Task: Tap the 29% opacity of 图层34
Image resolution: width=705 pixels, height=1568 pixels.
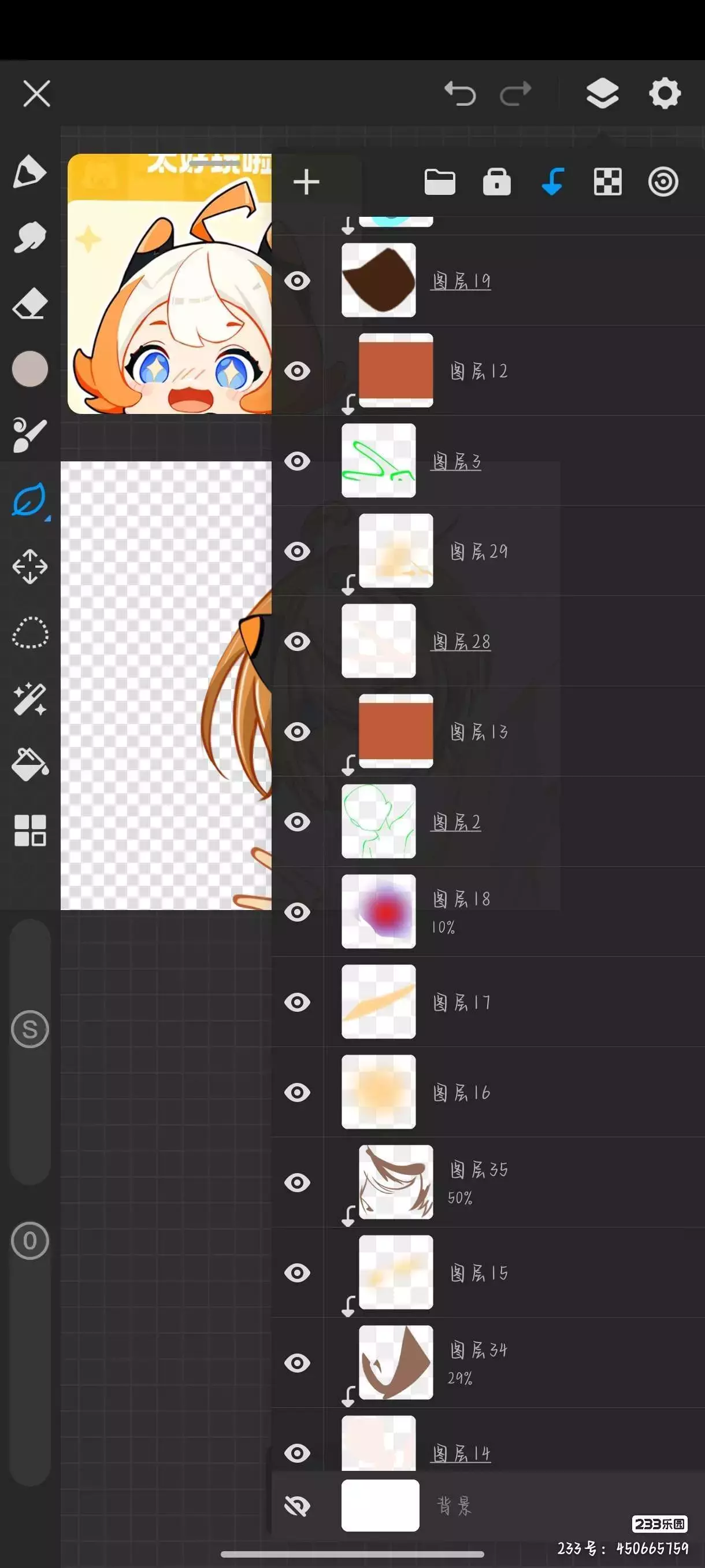Action: point(460,1378)
